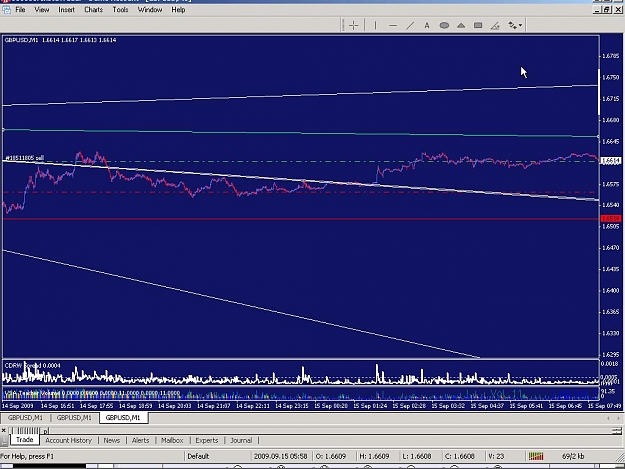This screenshot has width=625, height=469.
Task: Click the #10511805 sell order label
Action: pos(24,158)
